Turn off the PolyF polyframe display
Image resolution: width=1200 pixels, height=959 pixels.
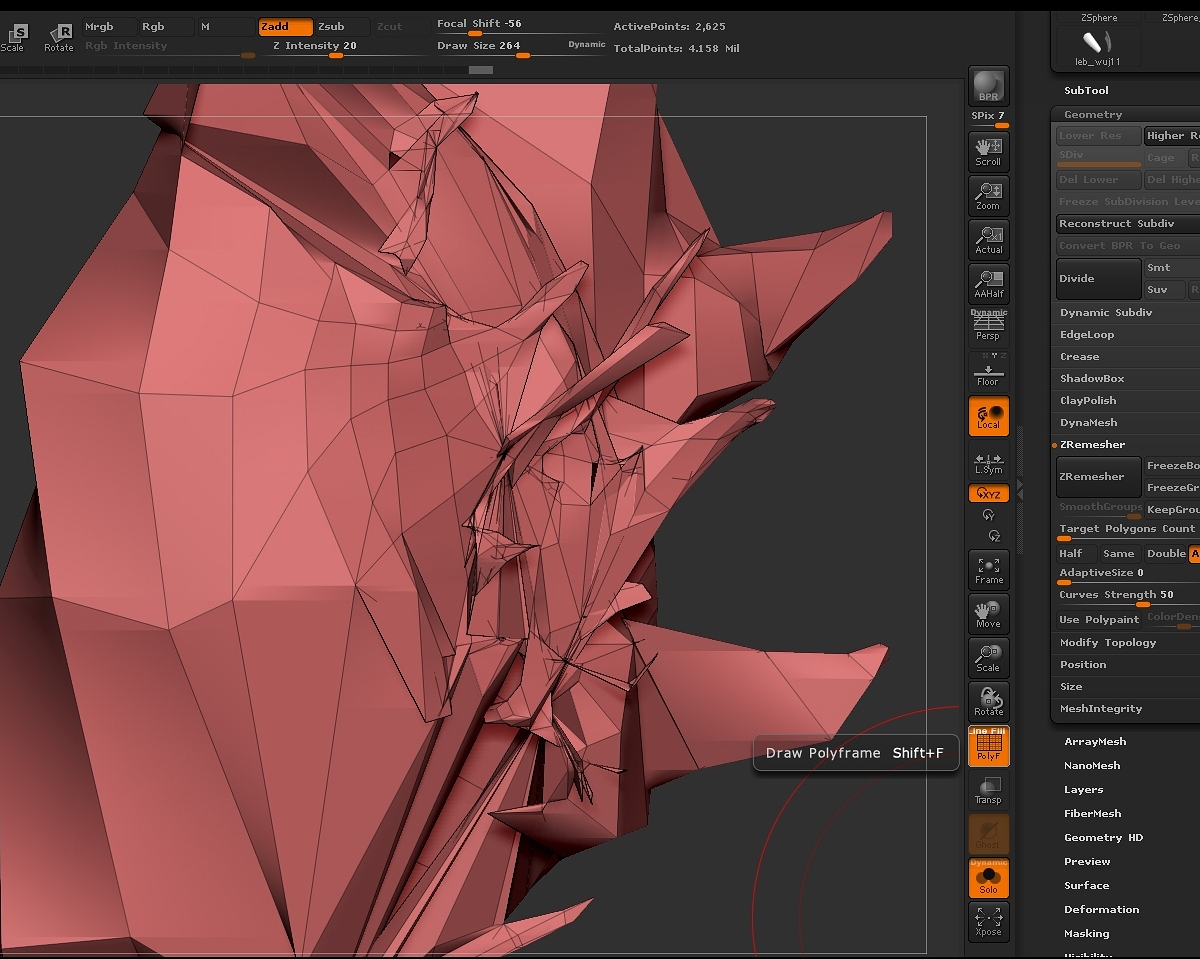[989, 746]
